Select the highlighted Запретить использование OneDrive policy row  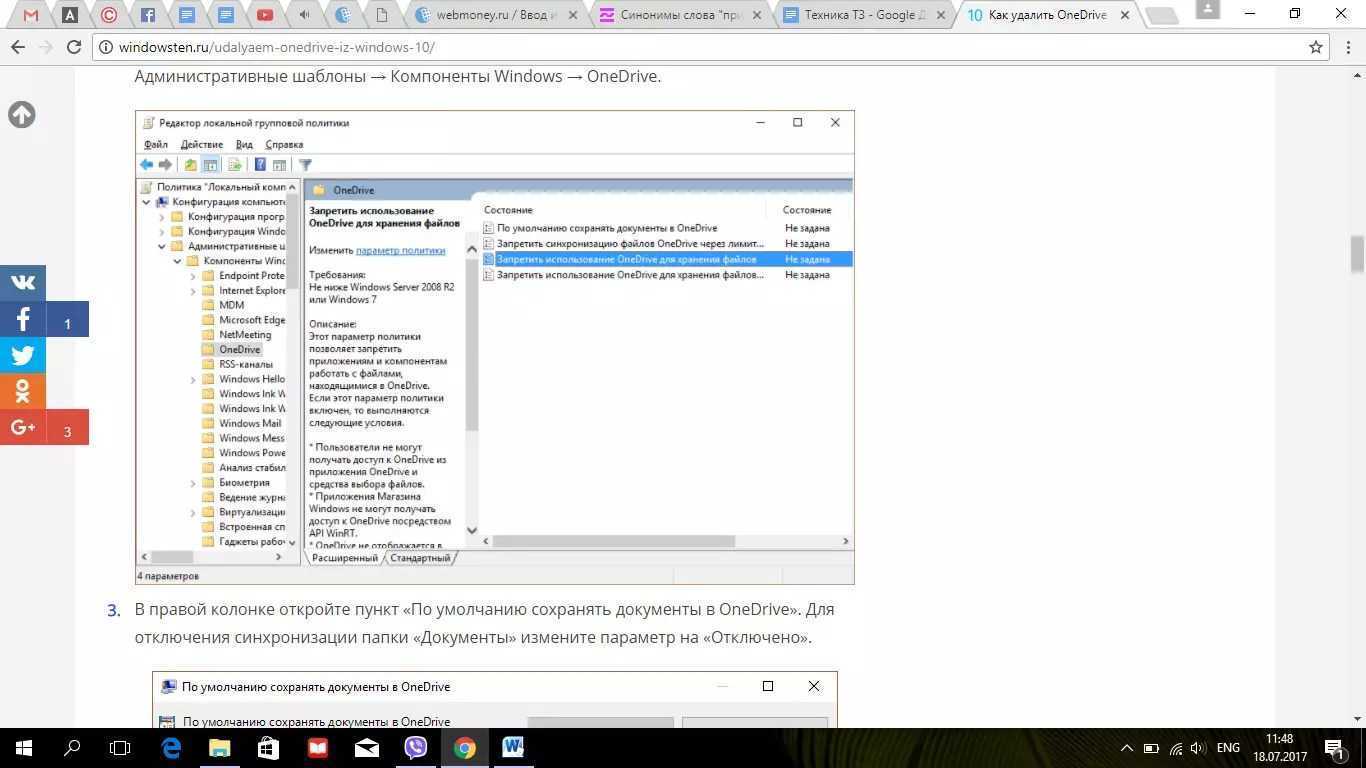[667, 259]
